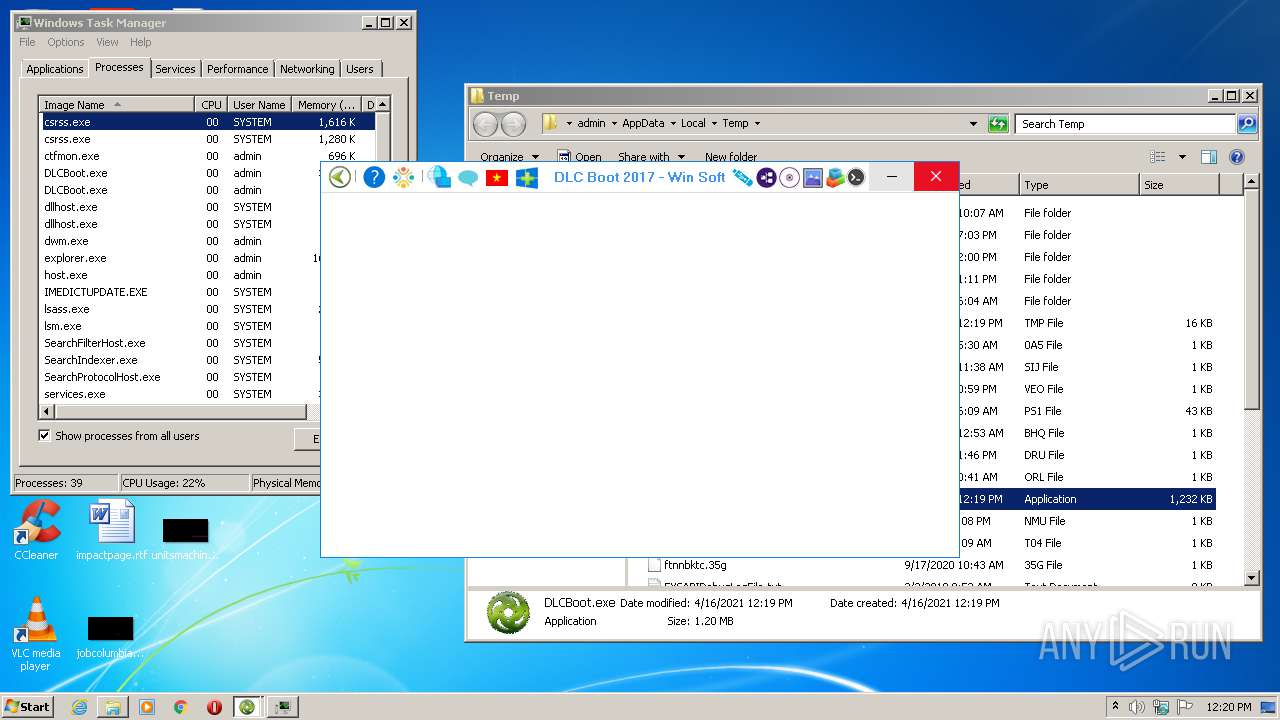
Task: Click the green back arrow in DLC Boot
Action: [x=340, y=177]
